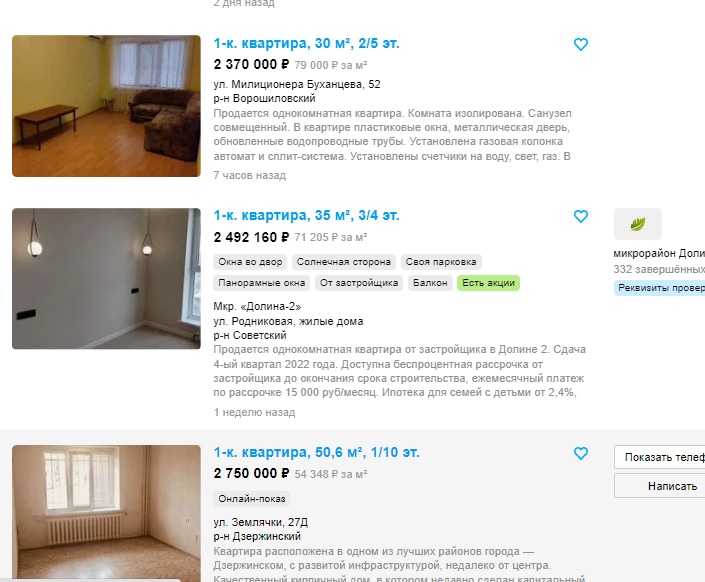Open listing title 1-к. квартира, 35 м², 3/4 эт.
This screenshot has width=705, height=582.
306,215
